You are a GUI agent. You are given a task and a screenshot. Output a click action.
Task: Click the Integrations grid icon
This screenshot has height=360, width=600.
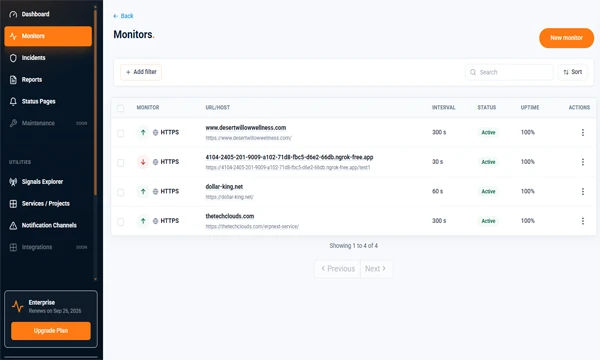point(13,247)
